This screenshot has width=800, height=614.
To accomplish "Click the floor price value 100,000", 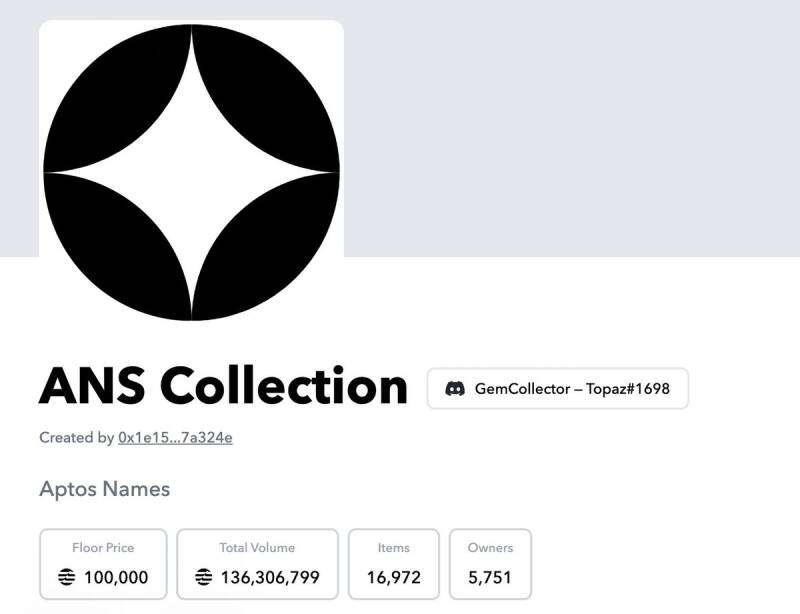I will coord(116,577).
